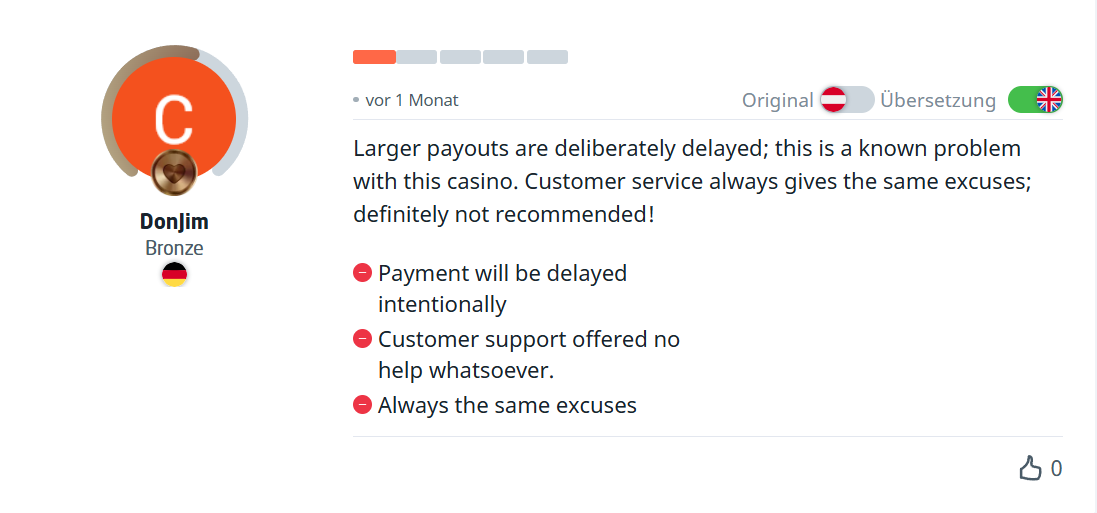
Task: Click the like count number 0
Action: pos(1056,468)
